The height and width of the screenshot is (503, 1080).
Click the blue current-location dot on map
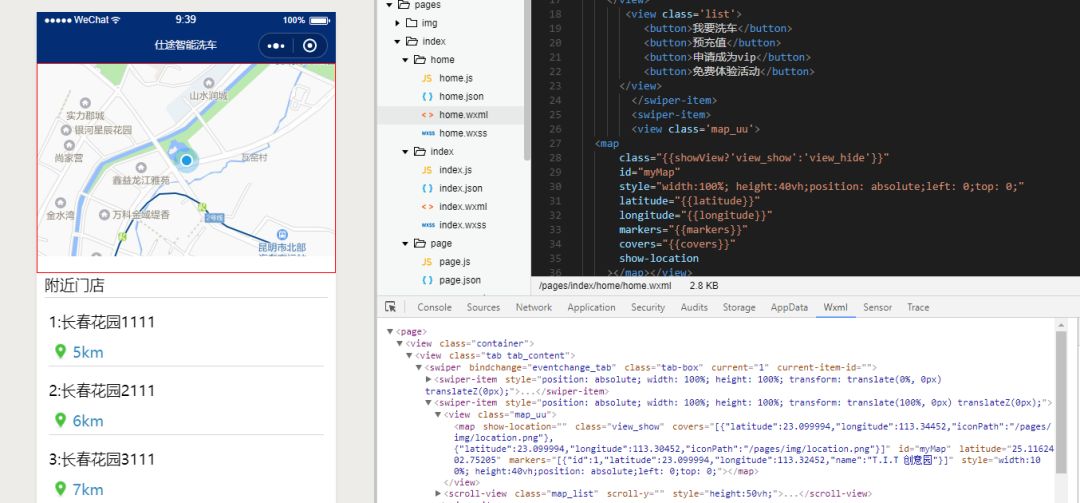click(186, 161)
